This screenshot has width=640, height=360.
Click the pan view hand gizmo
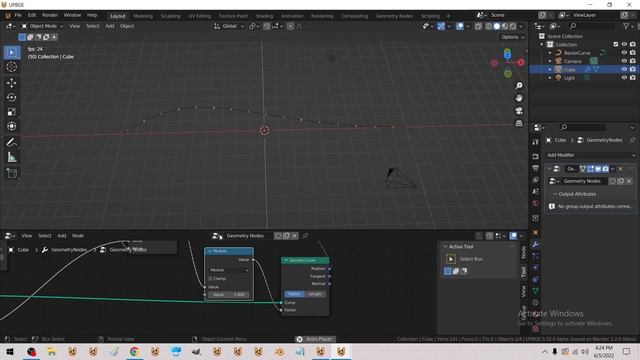click(519, 98)
